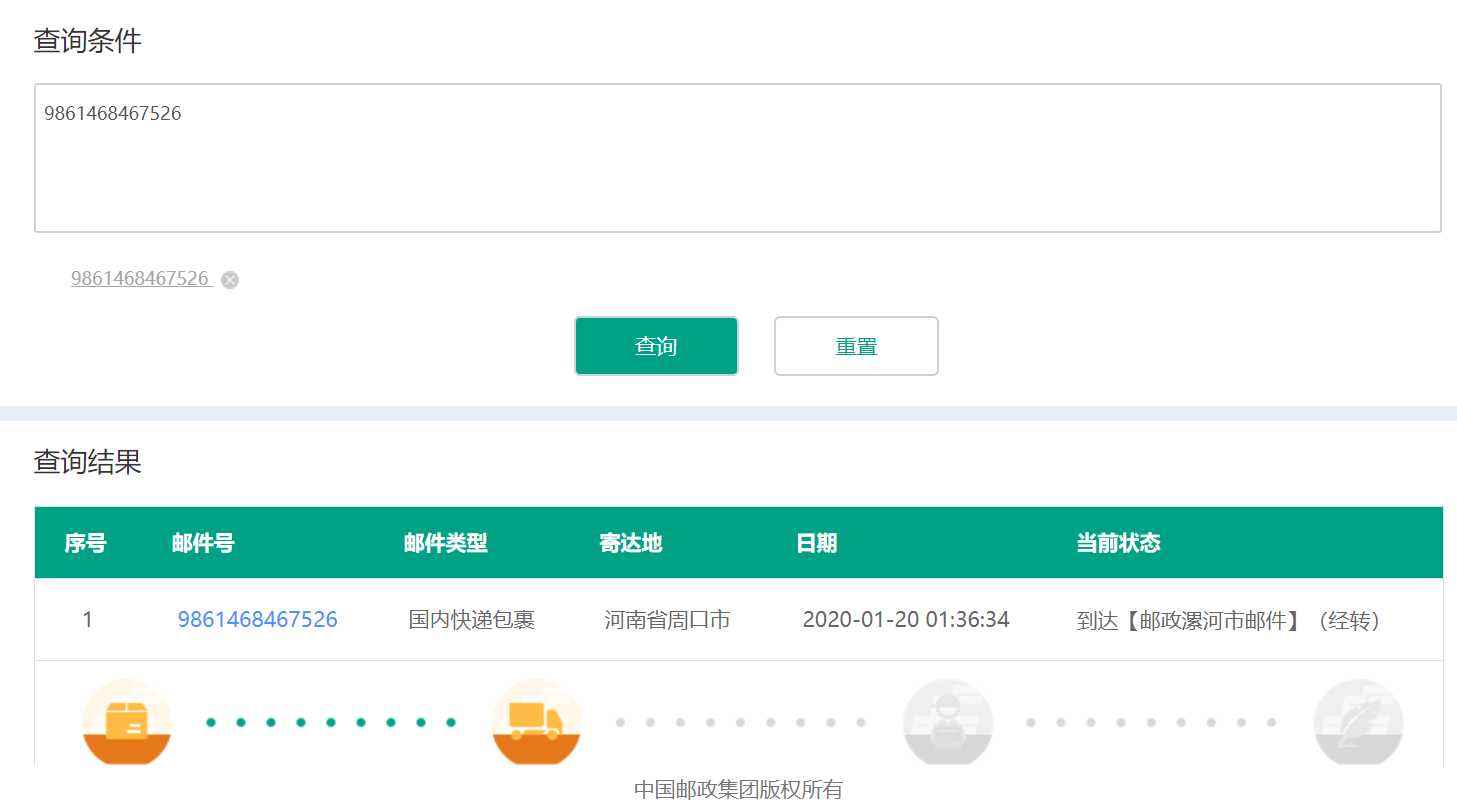This screenshot has width=1457, height=808.
Task: Click the 2020-01-20 01:36:34 date cell
Action: coord(906,620)
